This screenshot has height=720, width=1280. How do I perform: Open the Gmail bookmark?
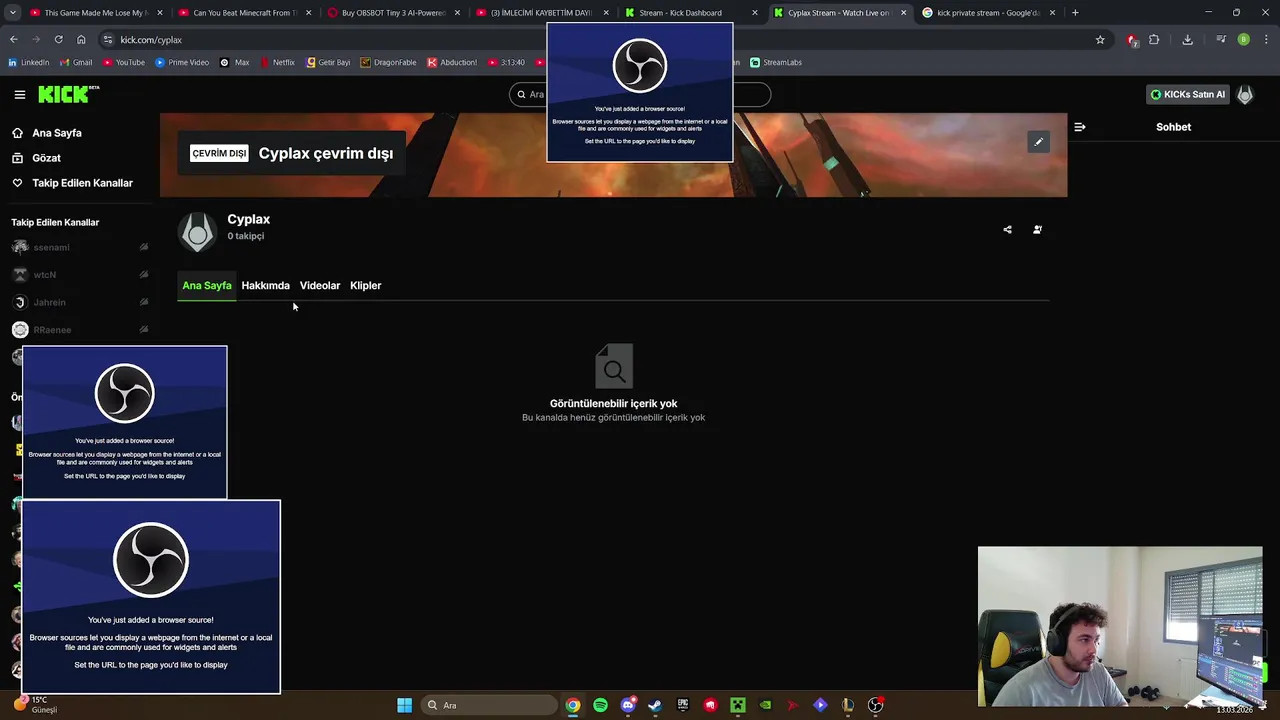[76, 62]
